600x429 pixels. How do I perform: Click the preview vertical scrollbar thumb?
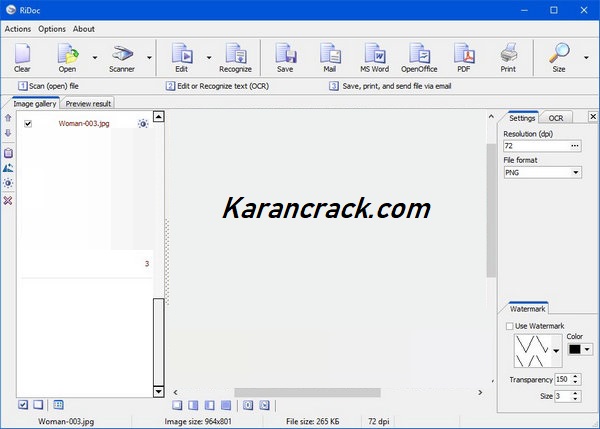tap(491, 210)
